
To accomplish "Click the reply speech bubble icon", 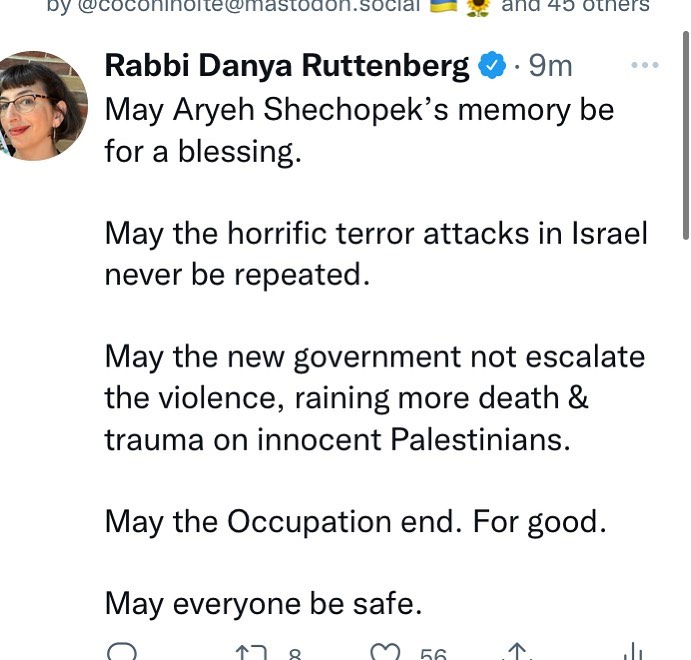I will tap(121, 652).
